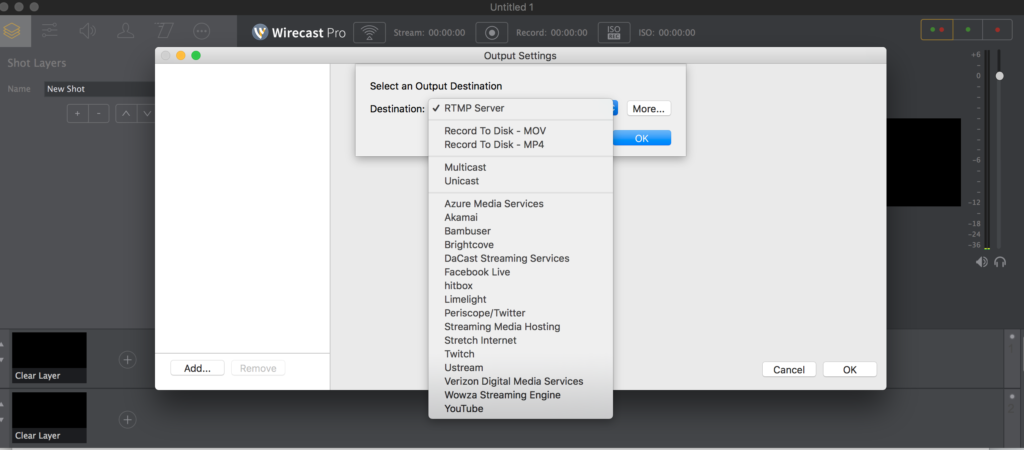The image size is (1024, 450).
Task: Choose RTMP Server destination
Action: (x=520, y=108)
